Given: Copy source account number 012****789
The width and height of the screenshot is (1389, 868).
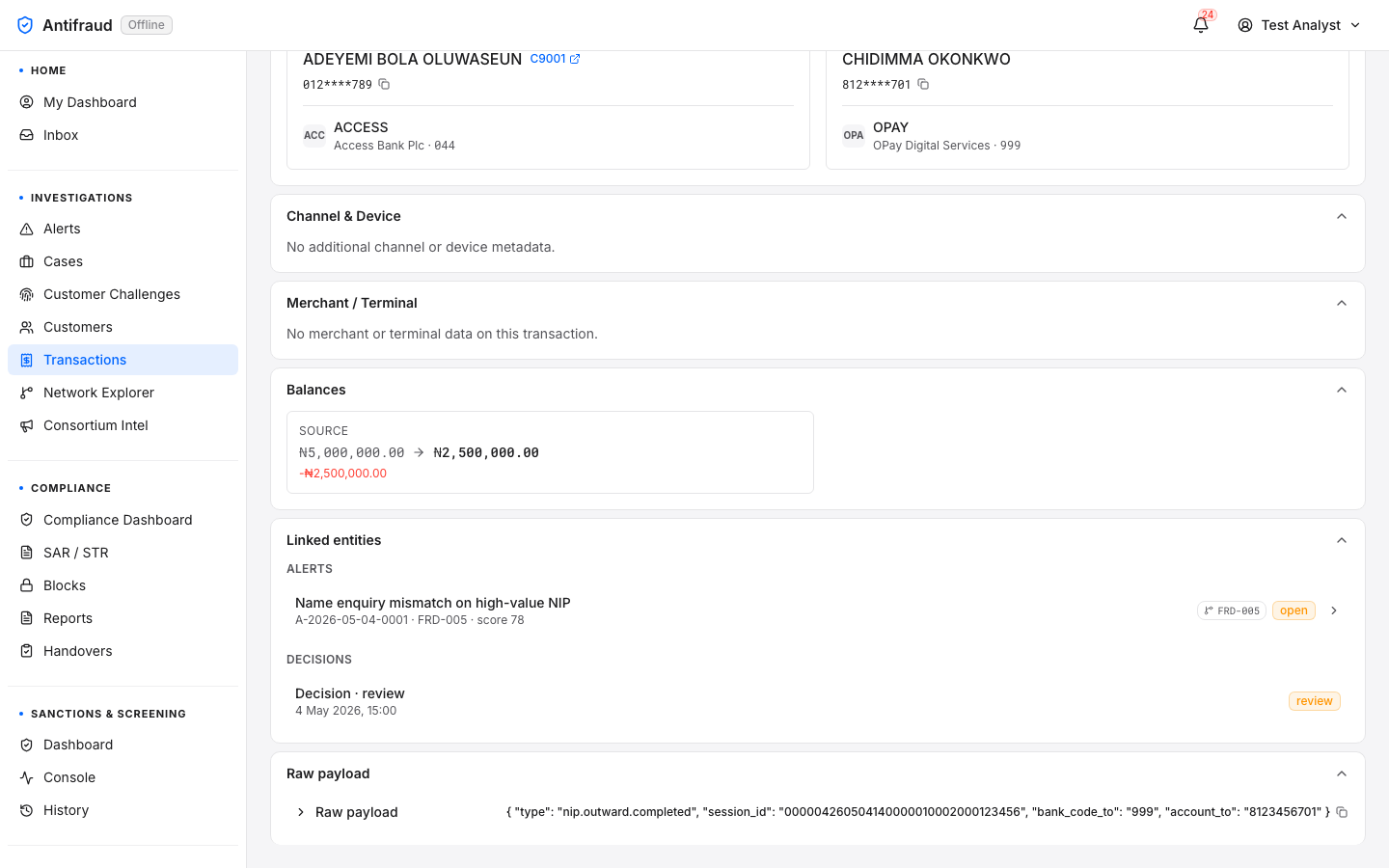Looking at the screenshot, I should pos(384,84).
